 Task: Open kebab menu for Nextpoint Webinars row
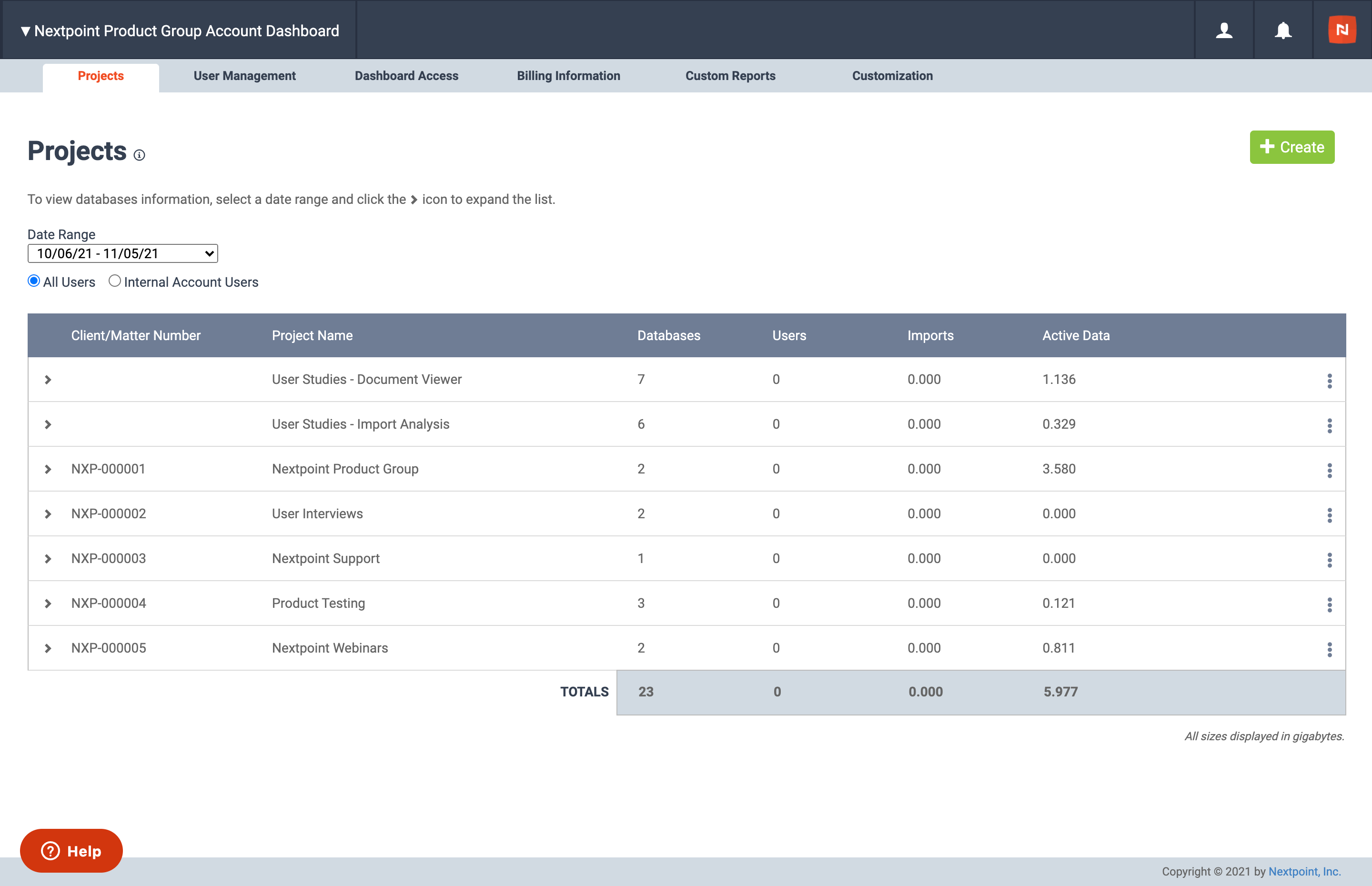click(x=1330, y=650)
